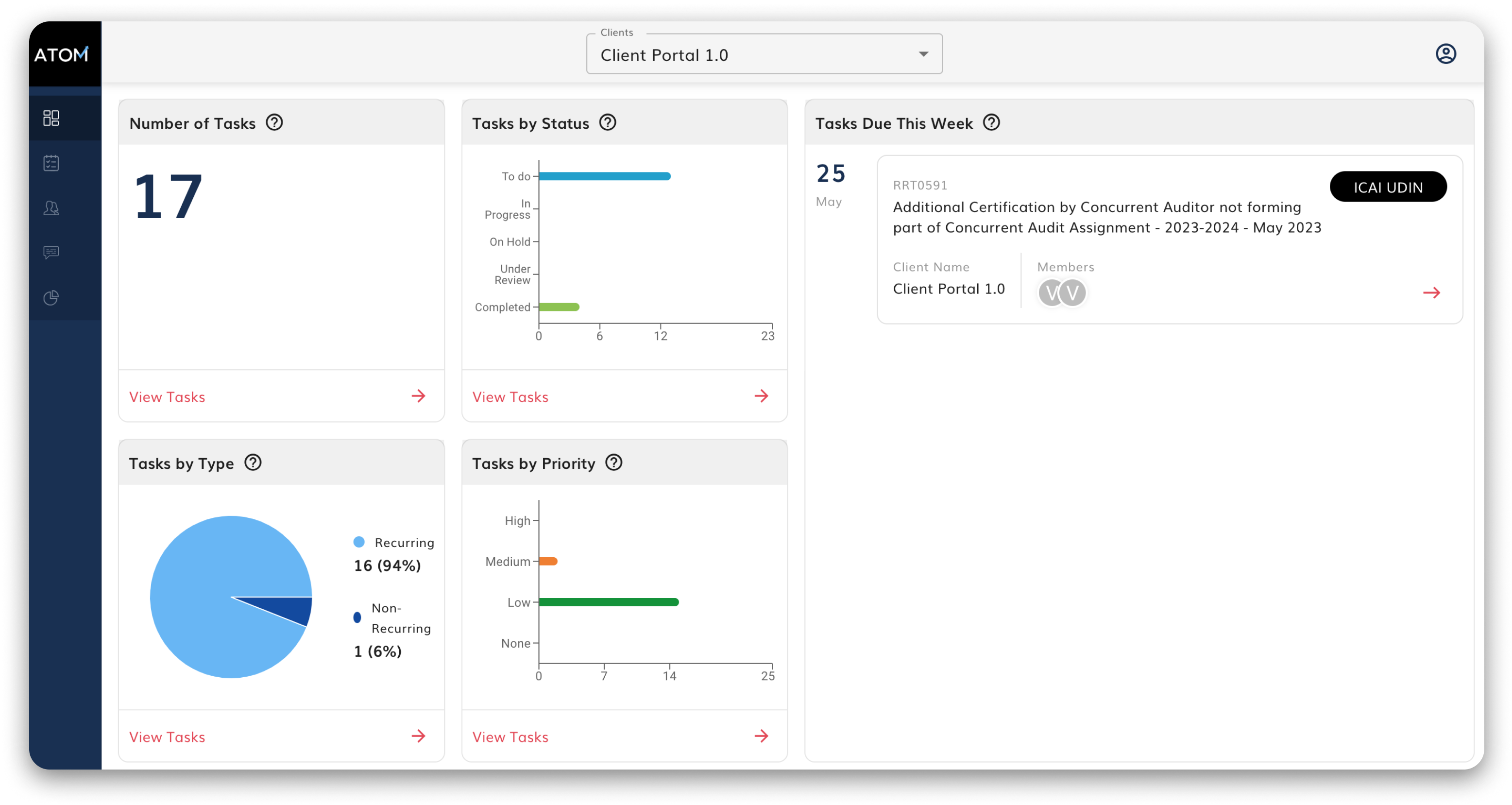Click arrow in Tasks by Status card footer
This screenshot has width=1512, height=805.
(x=761, y=396)
